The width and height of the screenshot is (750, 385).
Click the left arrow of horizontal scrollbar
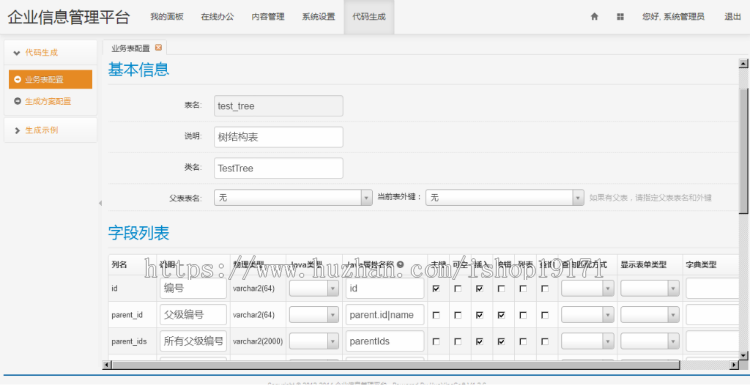coord(107,365)
